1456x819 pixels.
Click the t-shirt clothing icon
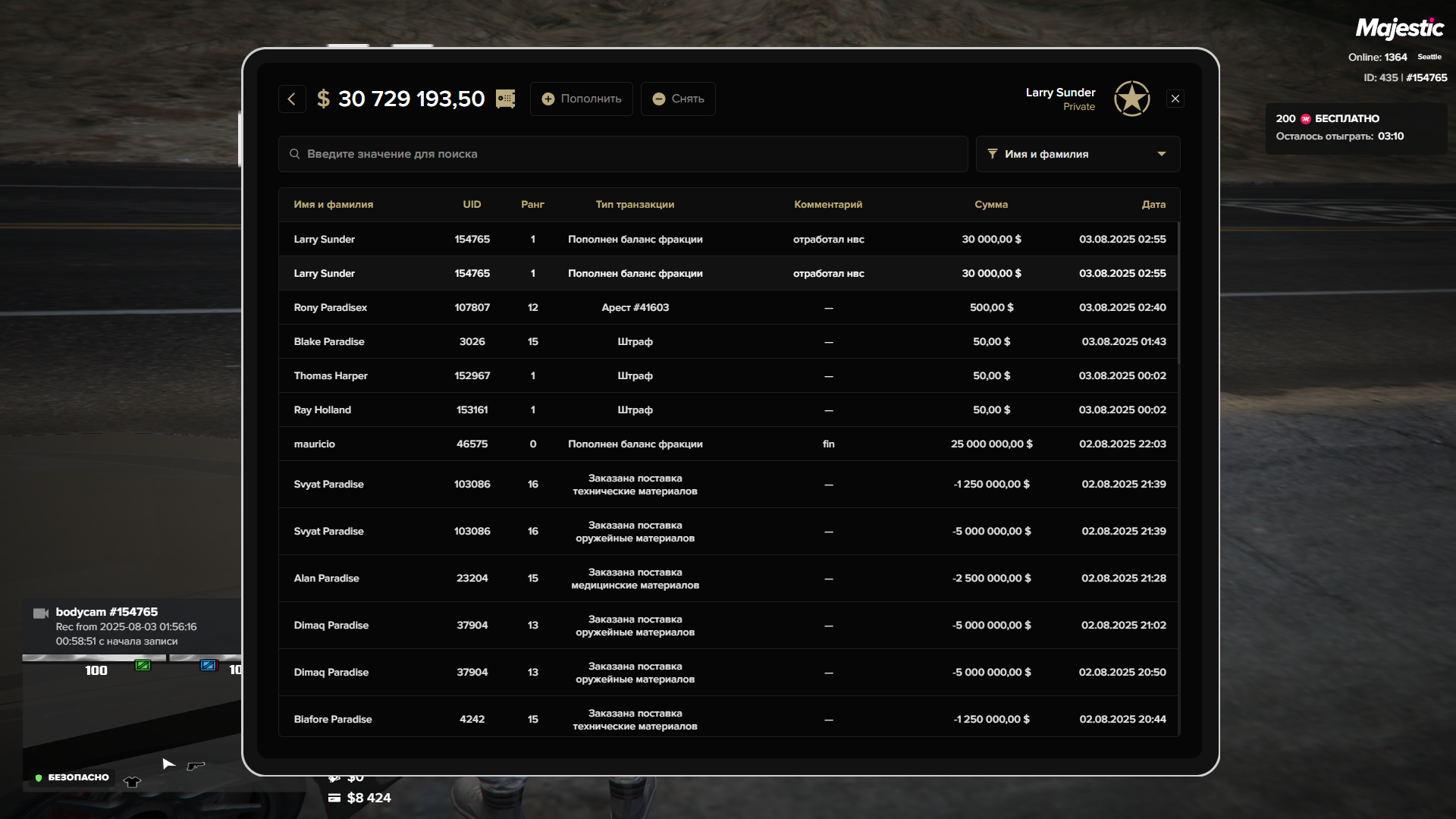132,782
